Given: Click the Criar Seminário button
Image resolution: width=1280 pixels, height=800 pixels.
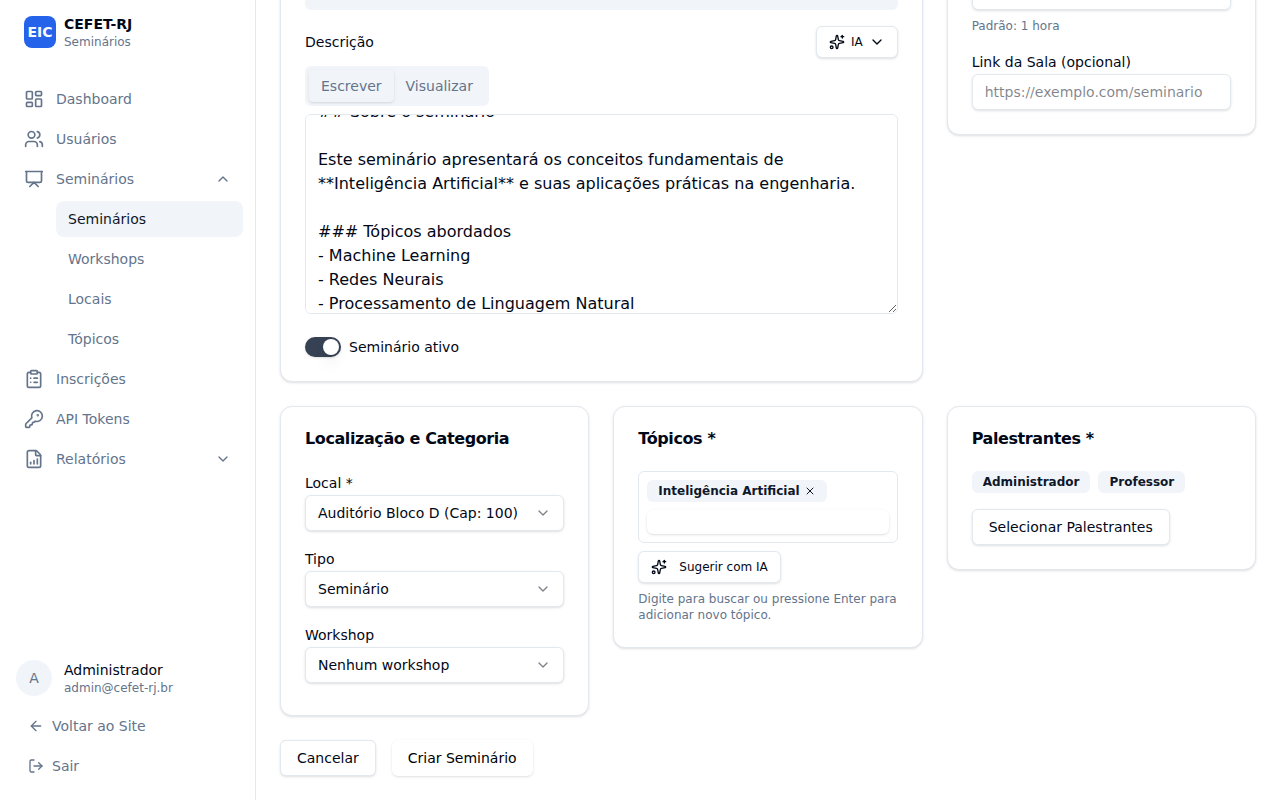Looking at the screenshot, I should tap(462, 758).
